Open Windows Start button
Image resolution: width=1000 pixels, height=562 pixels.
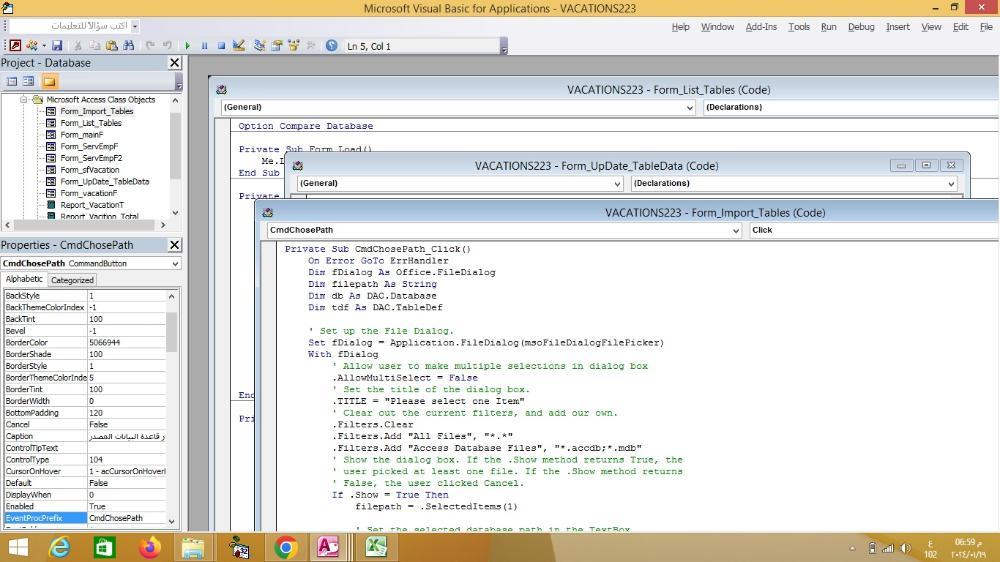coord(18,547)
